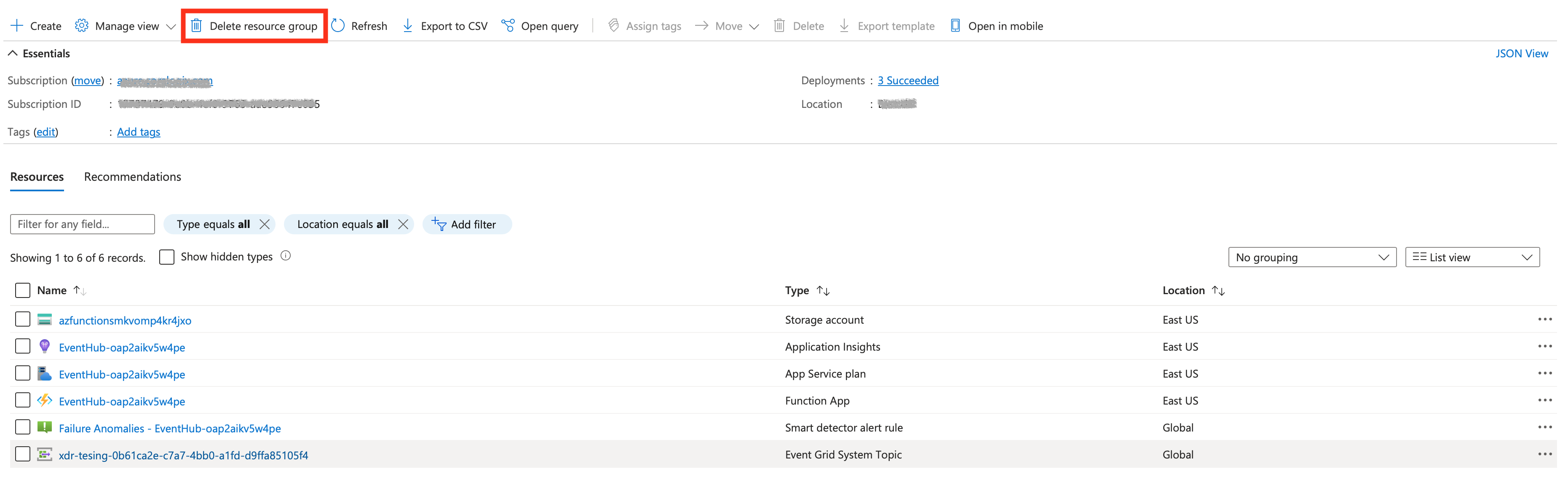Click the Function App lightning icon

(x=44, y=400)
